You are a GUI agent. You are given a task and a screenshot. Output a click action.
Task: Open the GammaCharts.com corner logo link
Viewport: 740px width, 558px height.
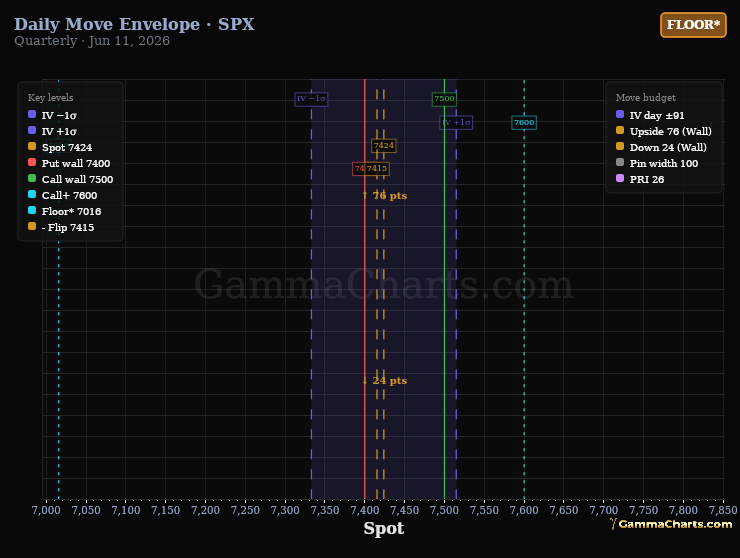click(671, 524)
